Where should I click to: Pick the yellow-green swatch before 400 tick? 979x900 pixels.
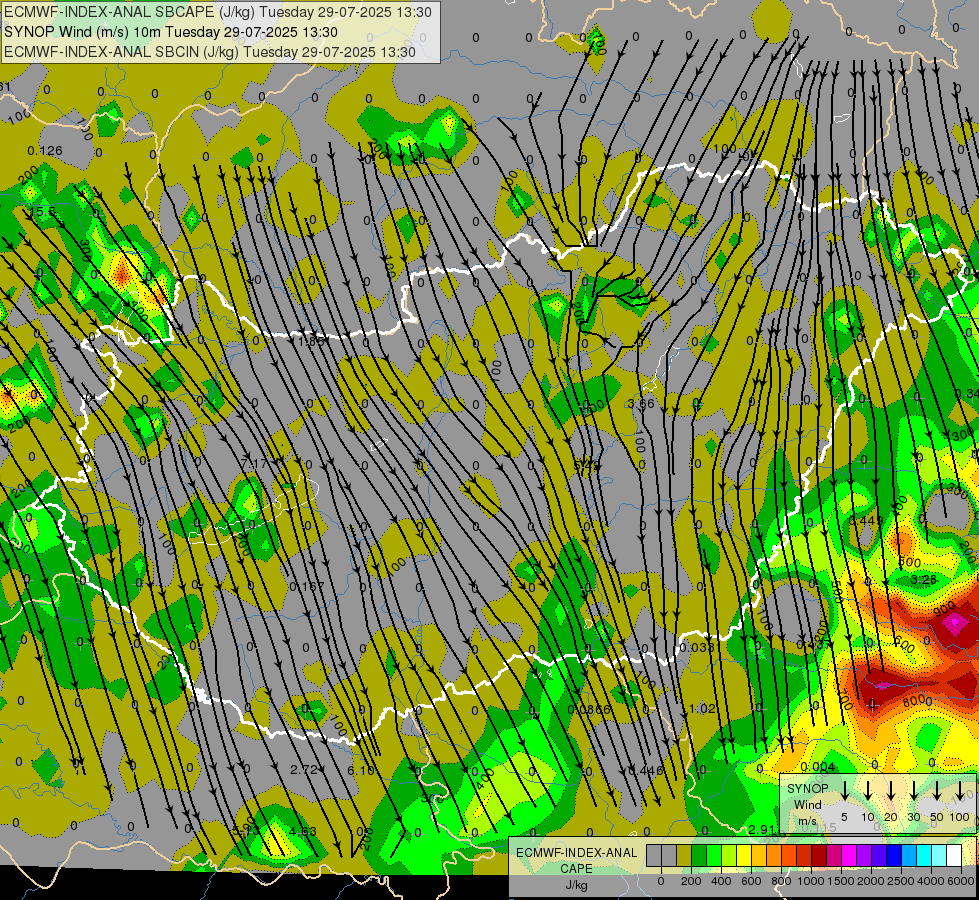coord(729,855)
